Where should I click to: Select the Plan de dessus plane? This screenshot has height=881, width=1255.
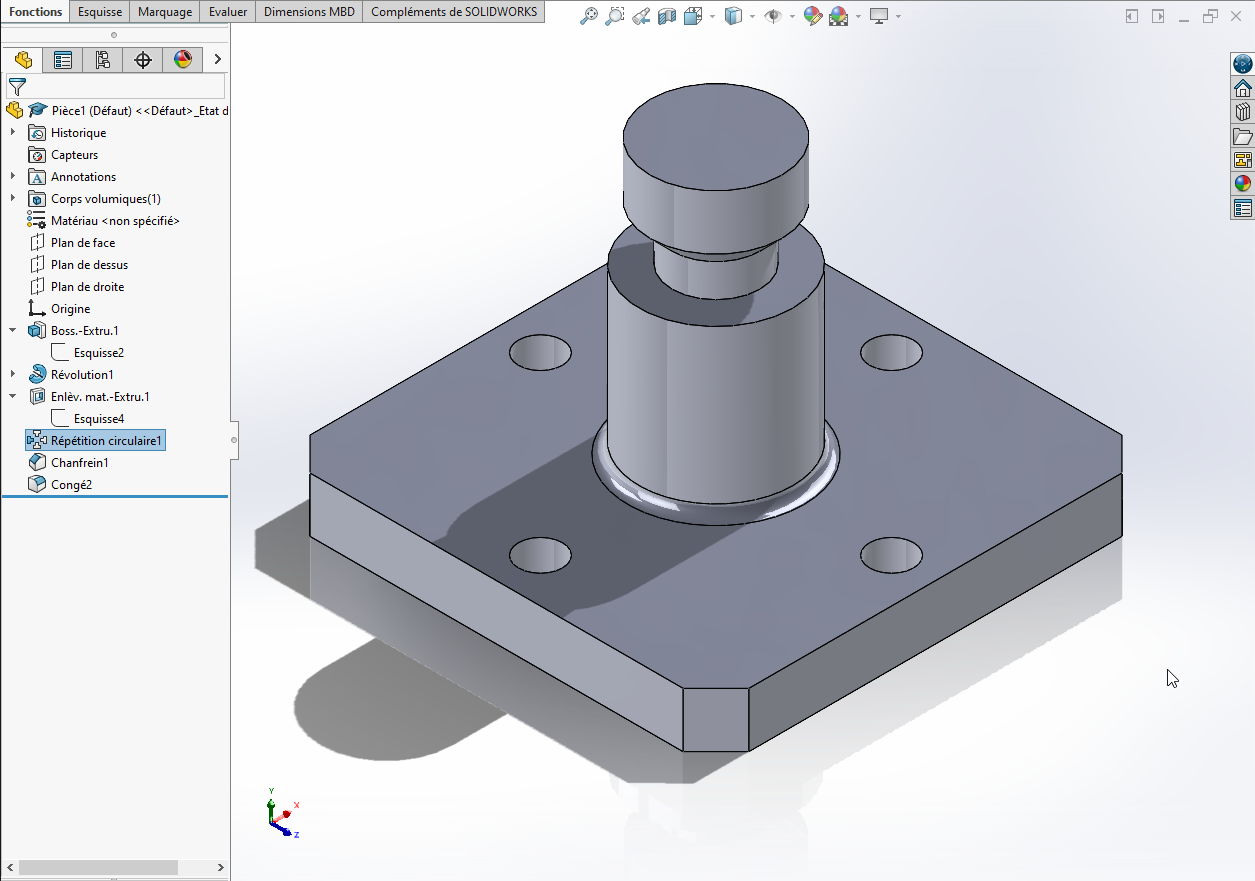[x=89, y=265]
